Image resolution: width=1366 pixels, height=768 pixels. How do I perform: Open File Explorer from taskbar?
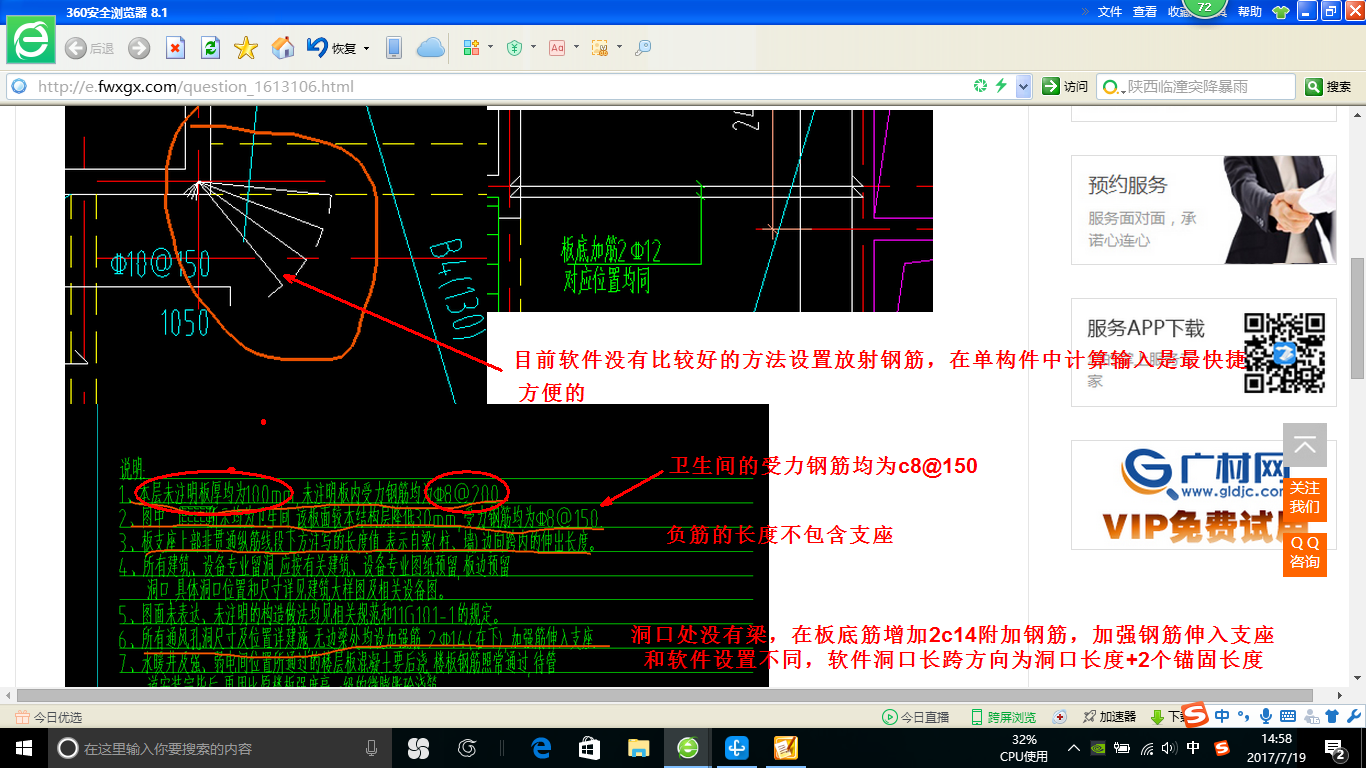click(638, 748)
